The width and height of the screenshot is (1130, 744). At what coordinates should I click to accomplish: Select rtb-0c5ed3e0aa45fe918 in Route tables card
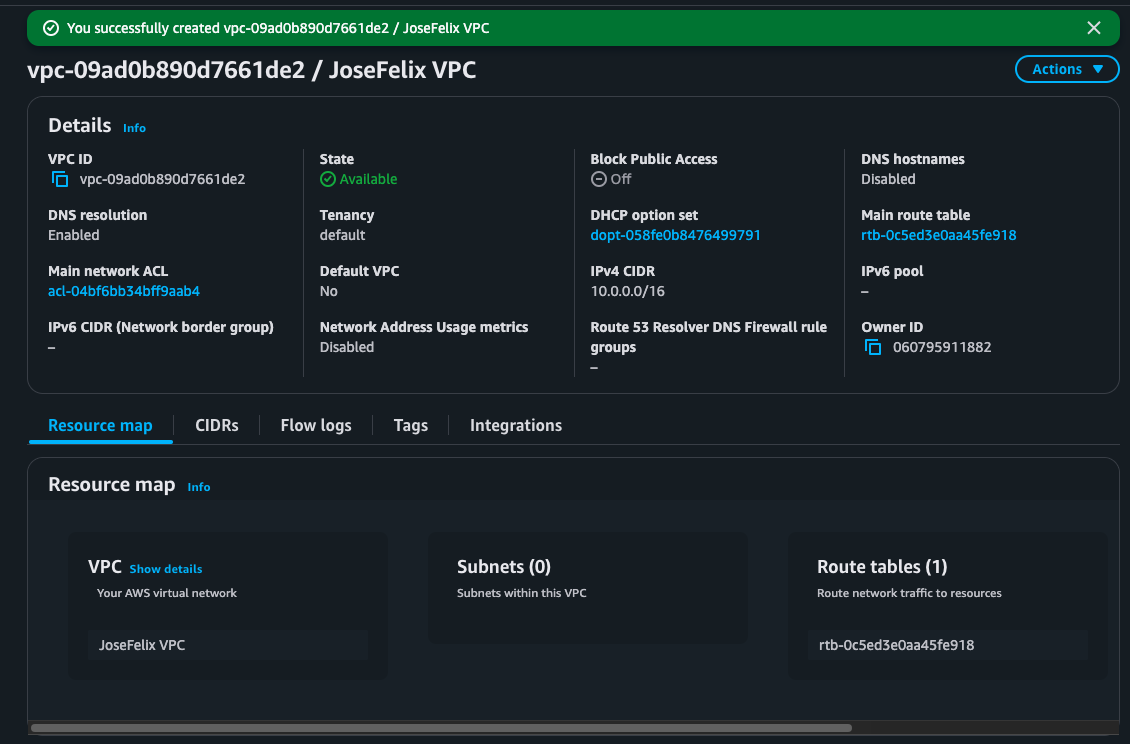click(x=948, y=645)
